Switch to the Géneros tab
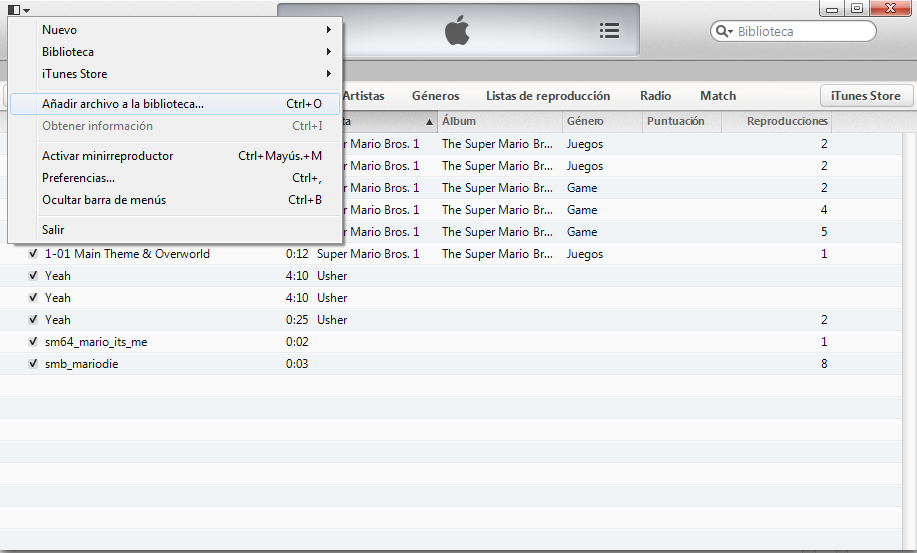This screenshot has height=553, width=917. tap(435, 96)
